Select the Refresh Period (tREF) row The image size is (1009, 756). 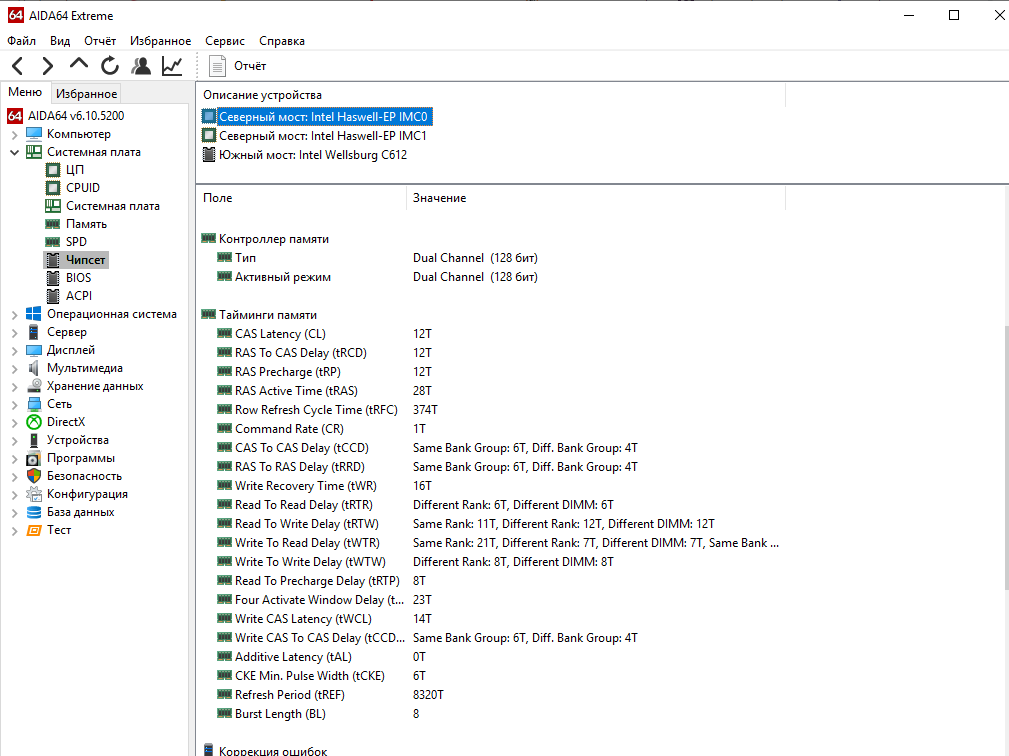coord(490,695)
